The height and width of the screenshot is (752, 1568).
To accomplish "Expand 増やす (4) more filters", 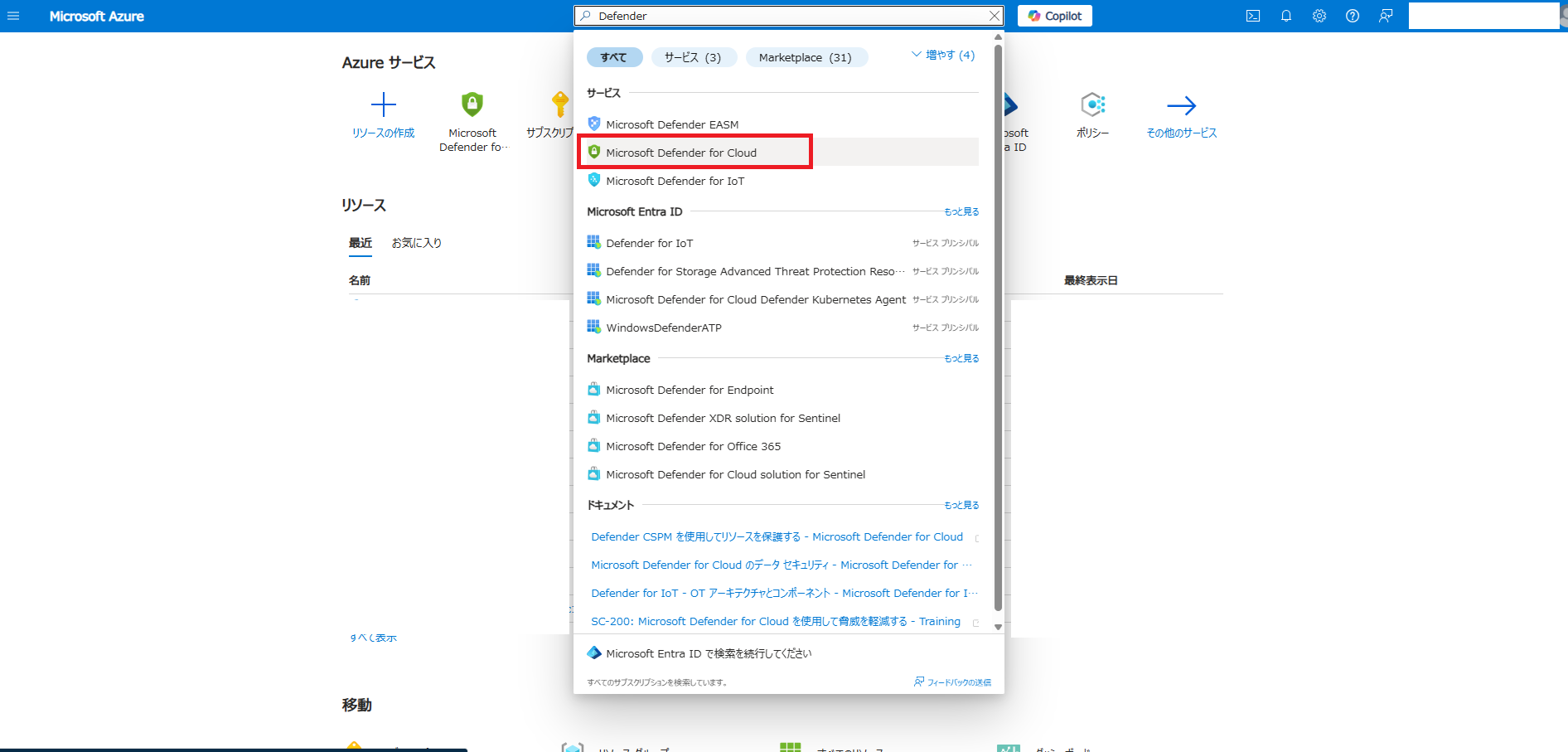I will point(943,55).
